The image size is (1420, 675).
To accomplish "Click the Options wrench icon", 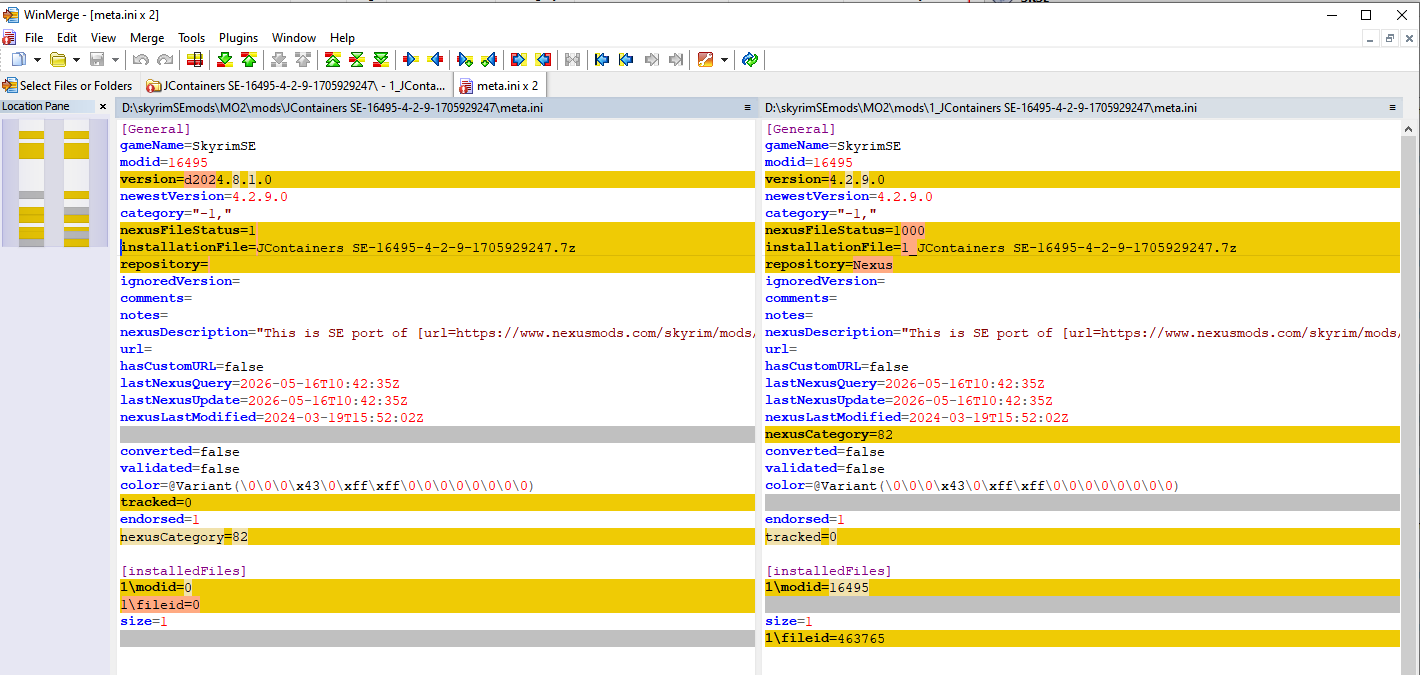I will 706,60.
